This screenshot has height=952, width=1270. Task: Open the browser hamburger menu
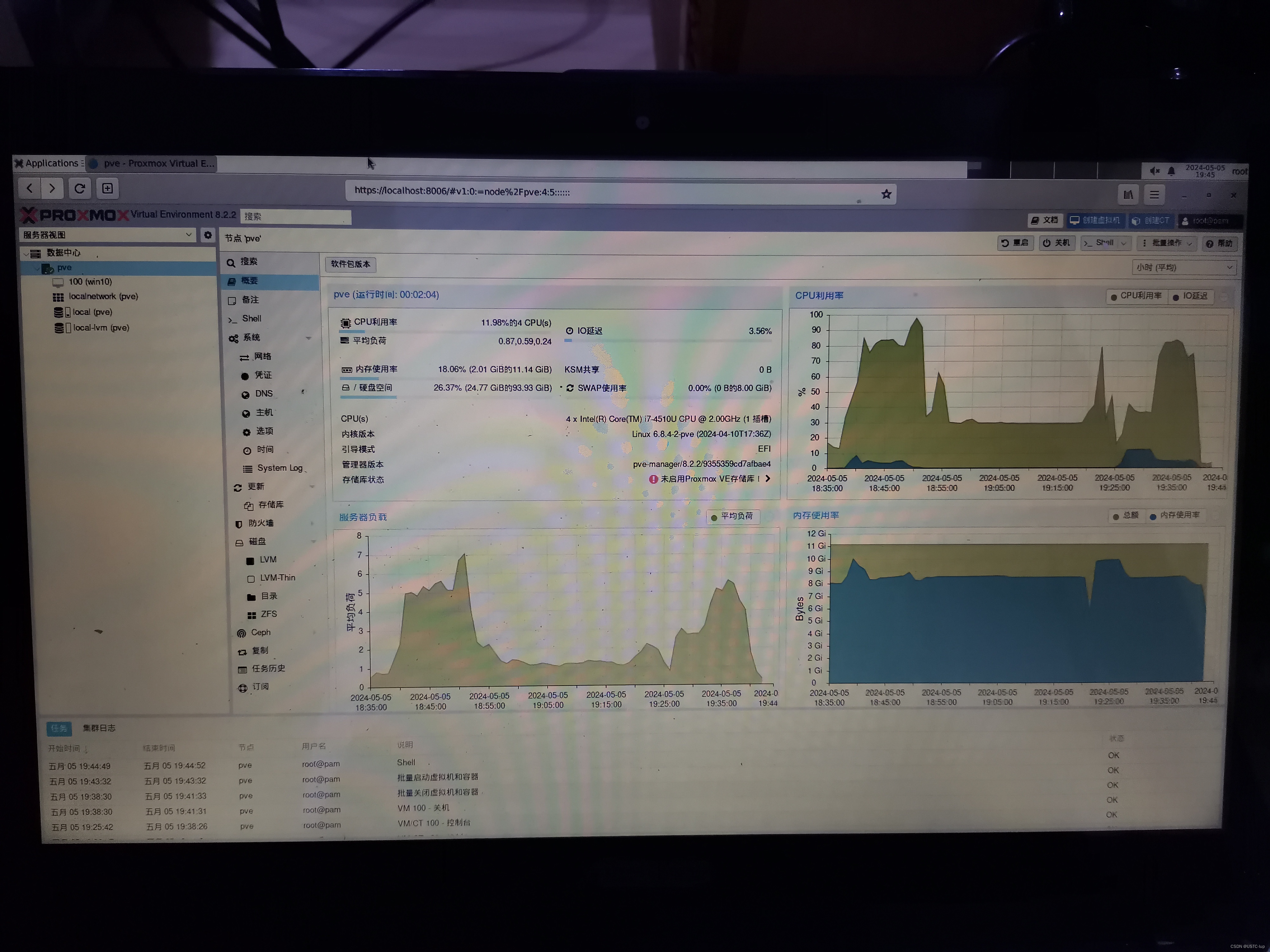[1154, 195]
